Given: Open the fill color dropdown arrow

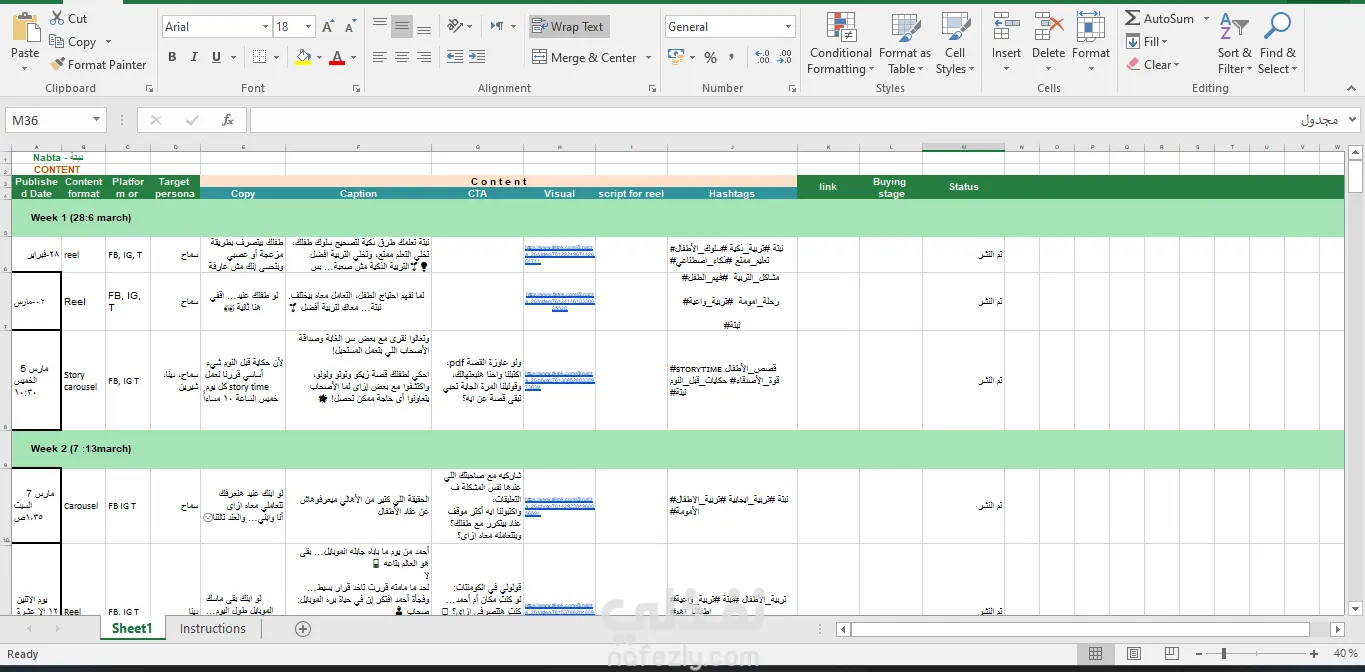Looking at the screenshot, I should coord(319,57).
